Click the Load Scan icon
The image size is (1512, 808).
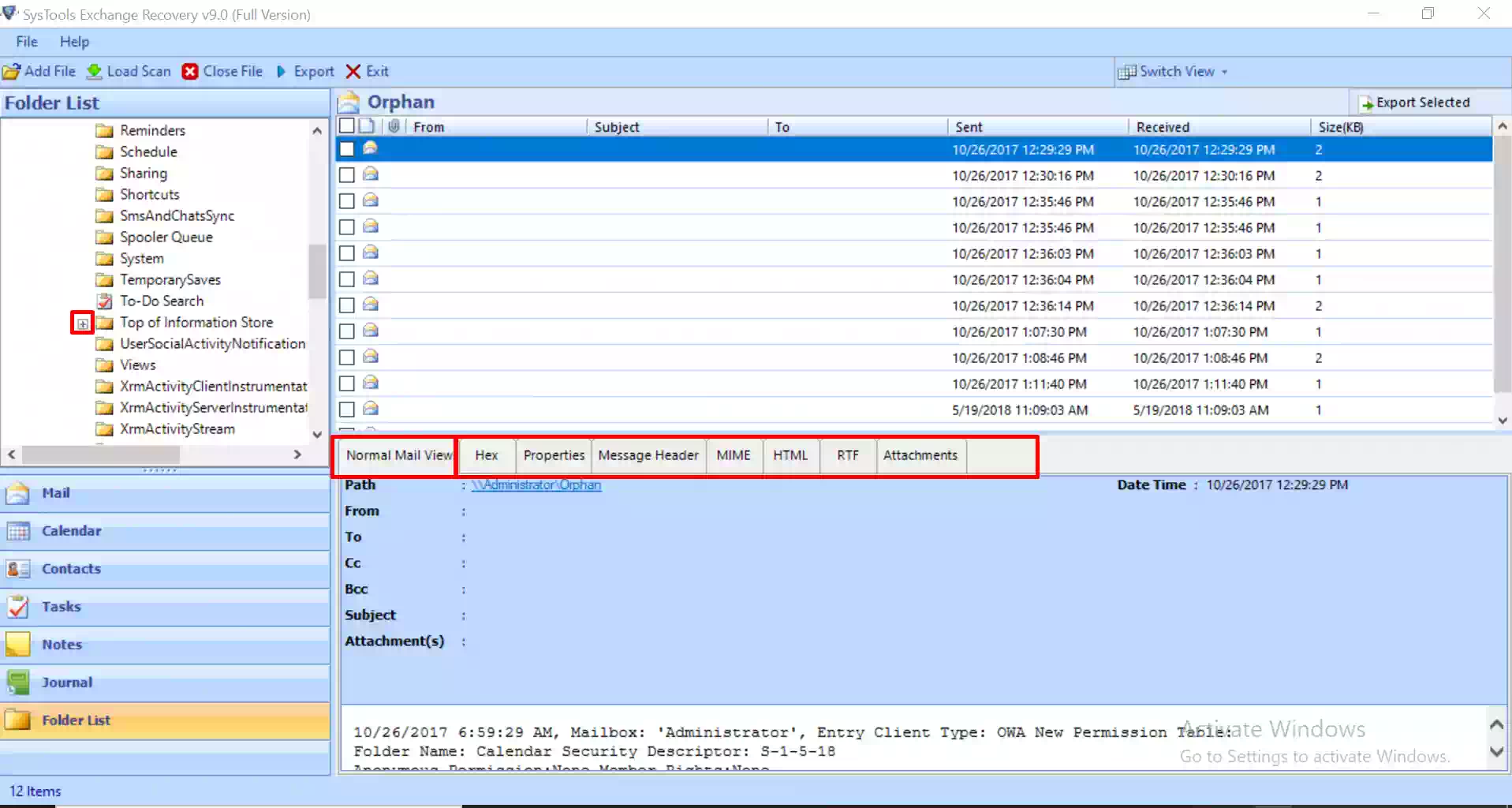pyautogui.click(x=94, y=72)
